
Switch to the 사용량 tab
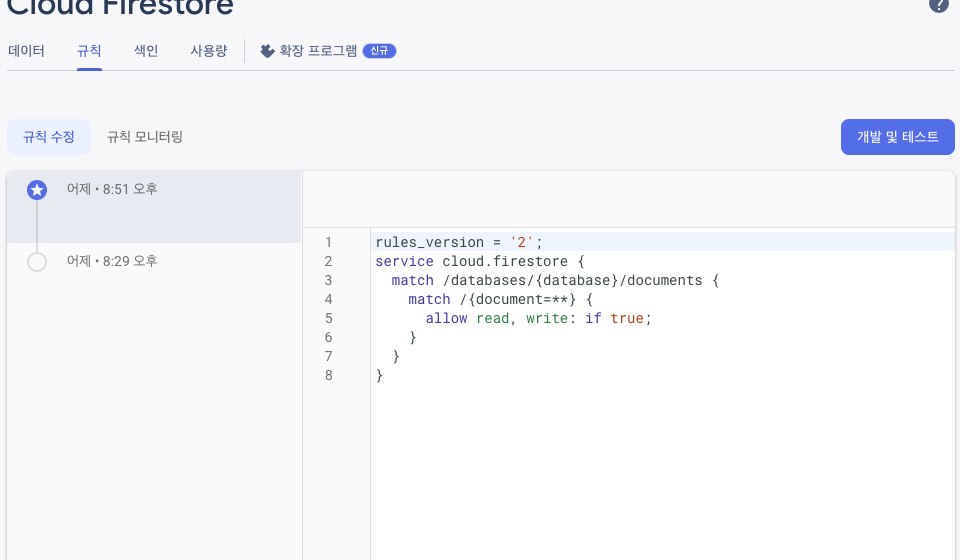pyautogui.click(x=208, y=51)
